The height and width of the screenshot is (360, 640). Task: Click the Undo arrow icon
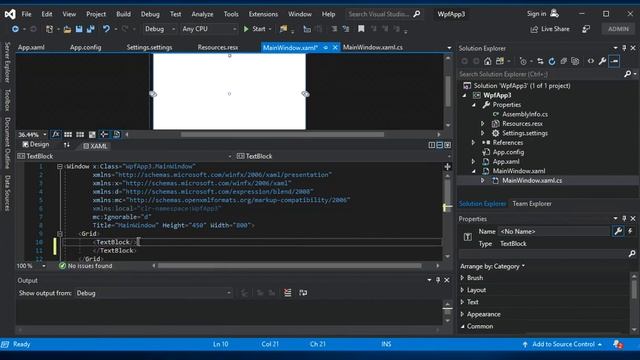(106, 29)
